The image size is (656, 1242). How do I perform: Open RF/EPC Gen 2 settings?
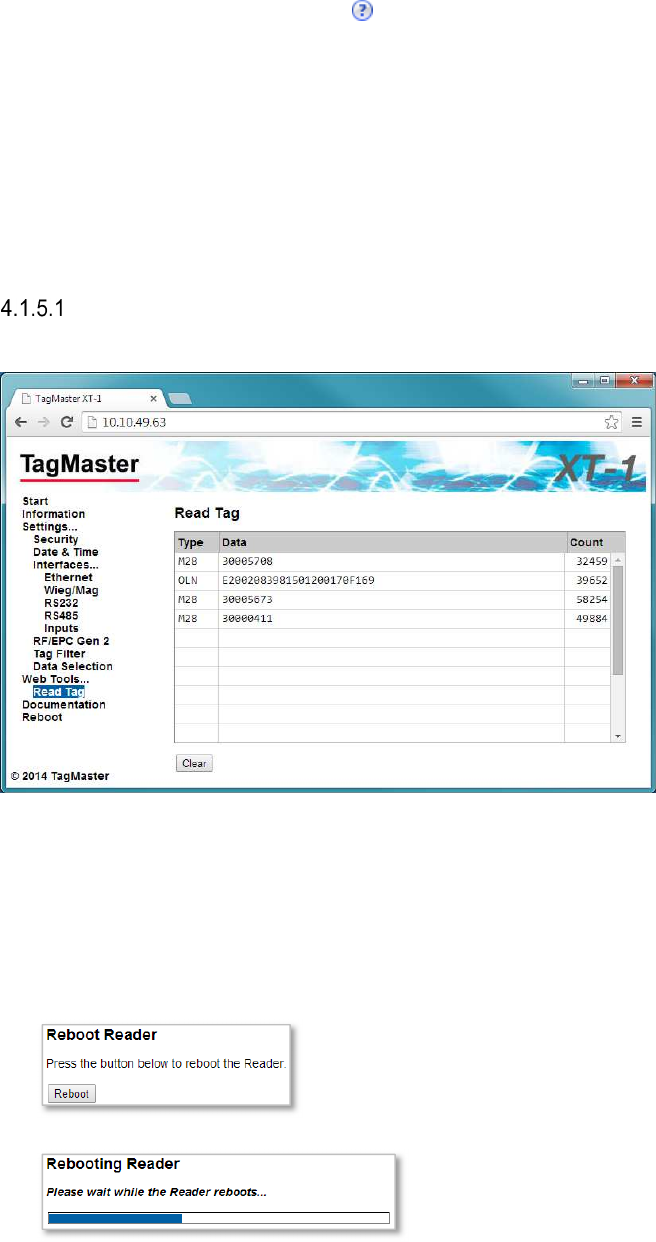71,640
